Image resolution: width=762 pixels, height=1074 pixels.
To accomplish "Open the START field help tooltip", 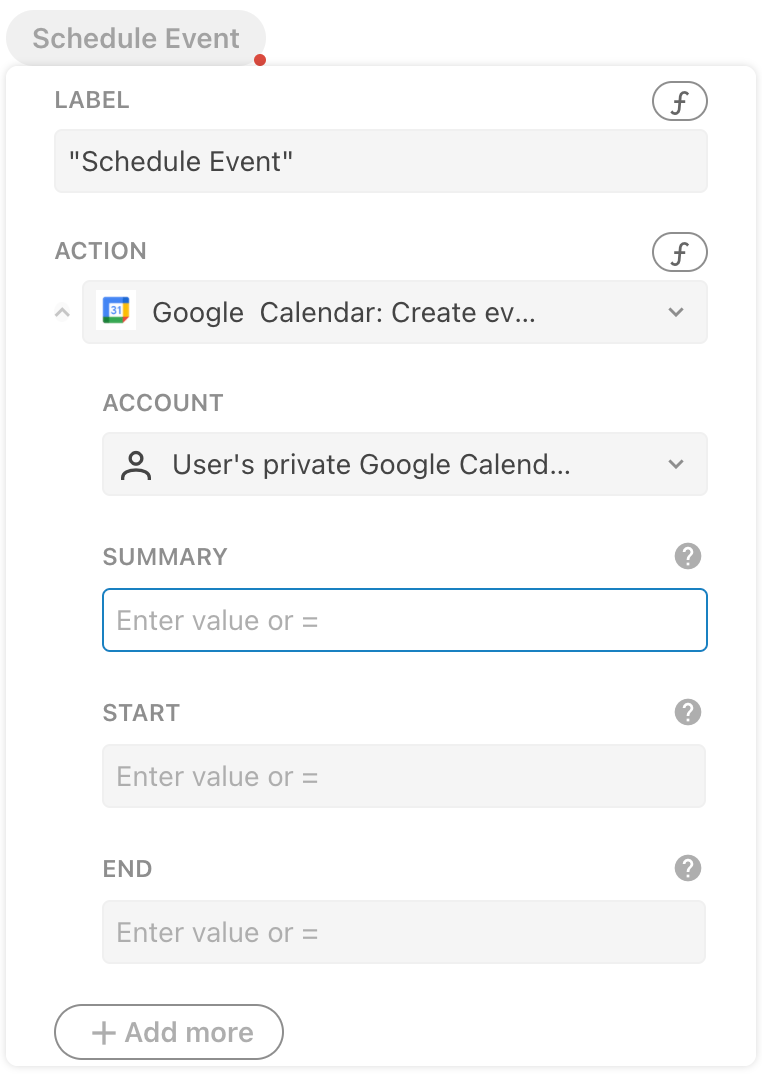I will click(x=688, y=712).
